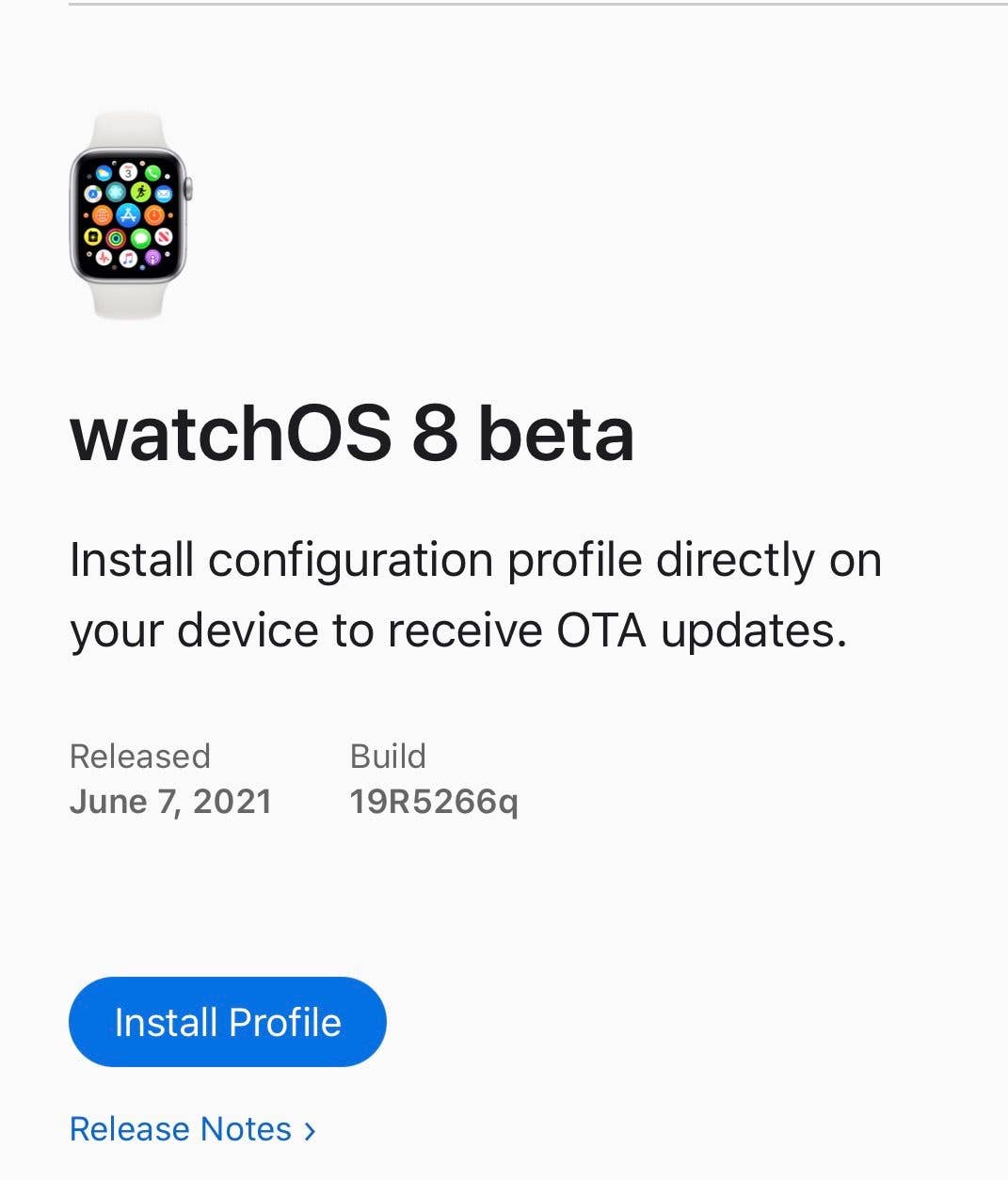The width and height of the screenshot is (1008, 1180).
Task: Click the App Store icon on the watch
Action: click(128, 215)
